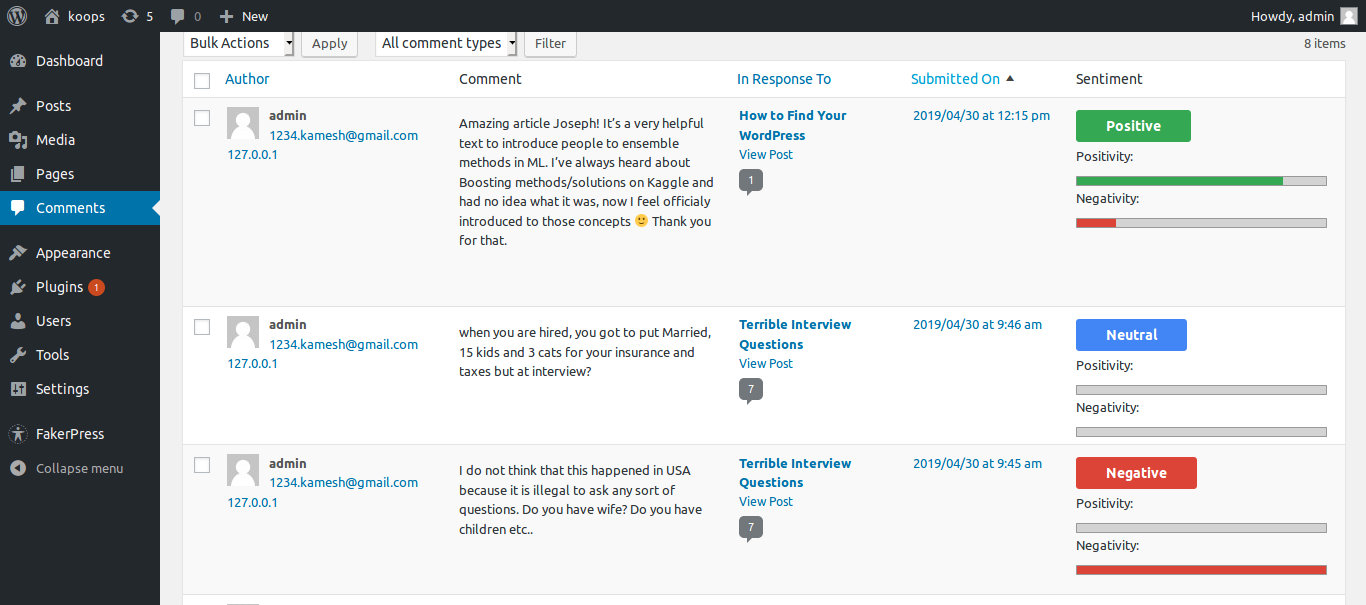
Task: Click the Plugins plug icon
Action: [18, 287]
